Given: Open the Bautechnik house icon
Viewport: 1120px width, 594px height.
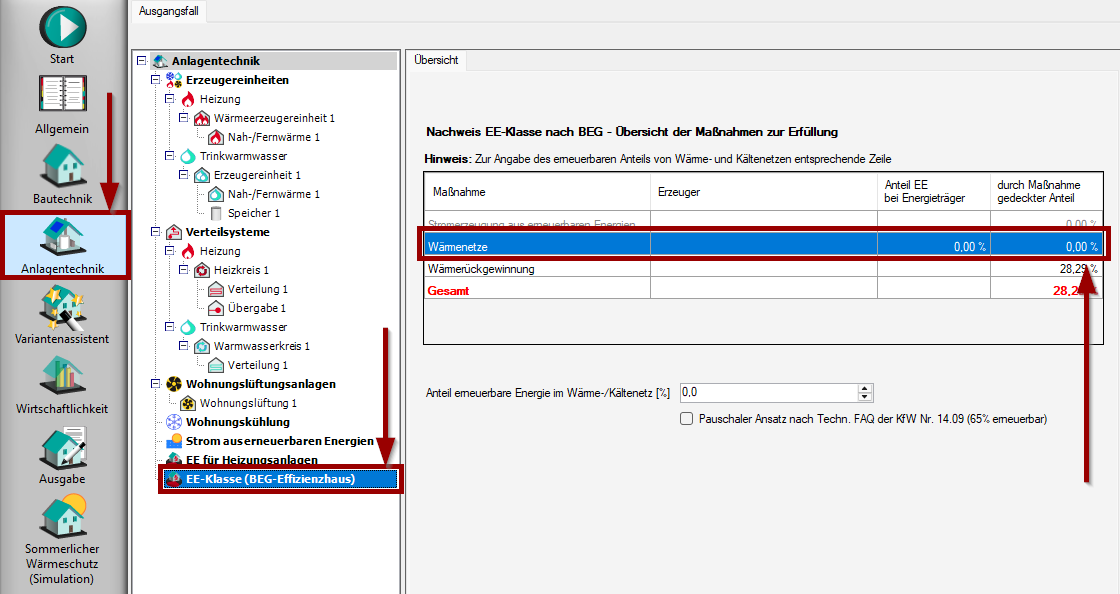Looking at the screenshot, I should 62,166.
